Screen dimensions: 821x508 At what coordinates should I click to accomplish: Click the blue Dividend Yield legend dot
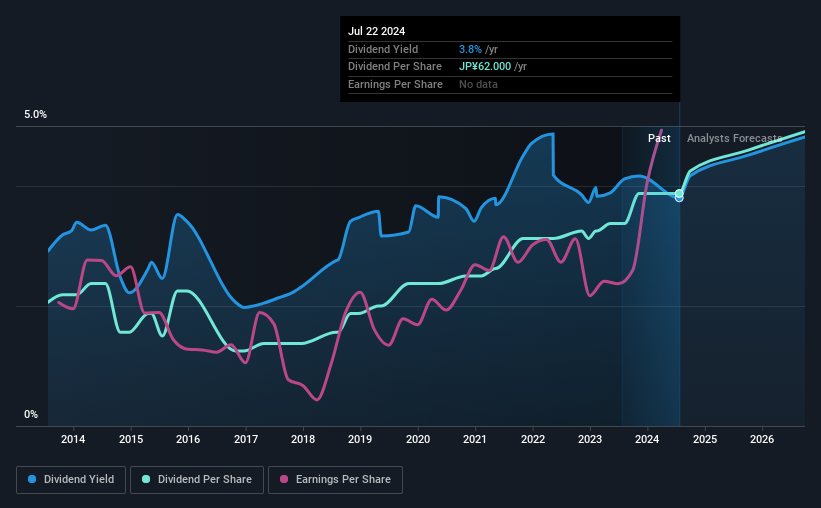pyautogui.click(x=32, y=479)
